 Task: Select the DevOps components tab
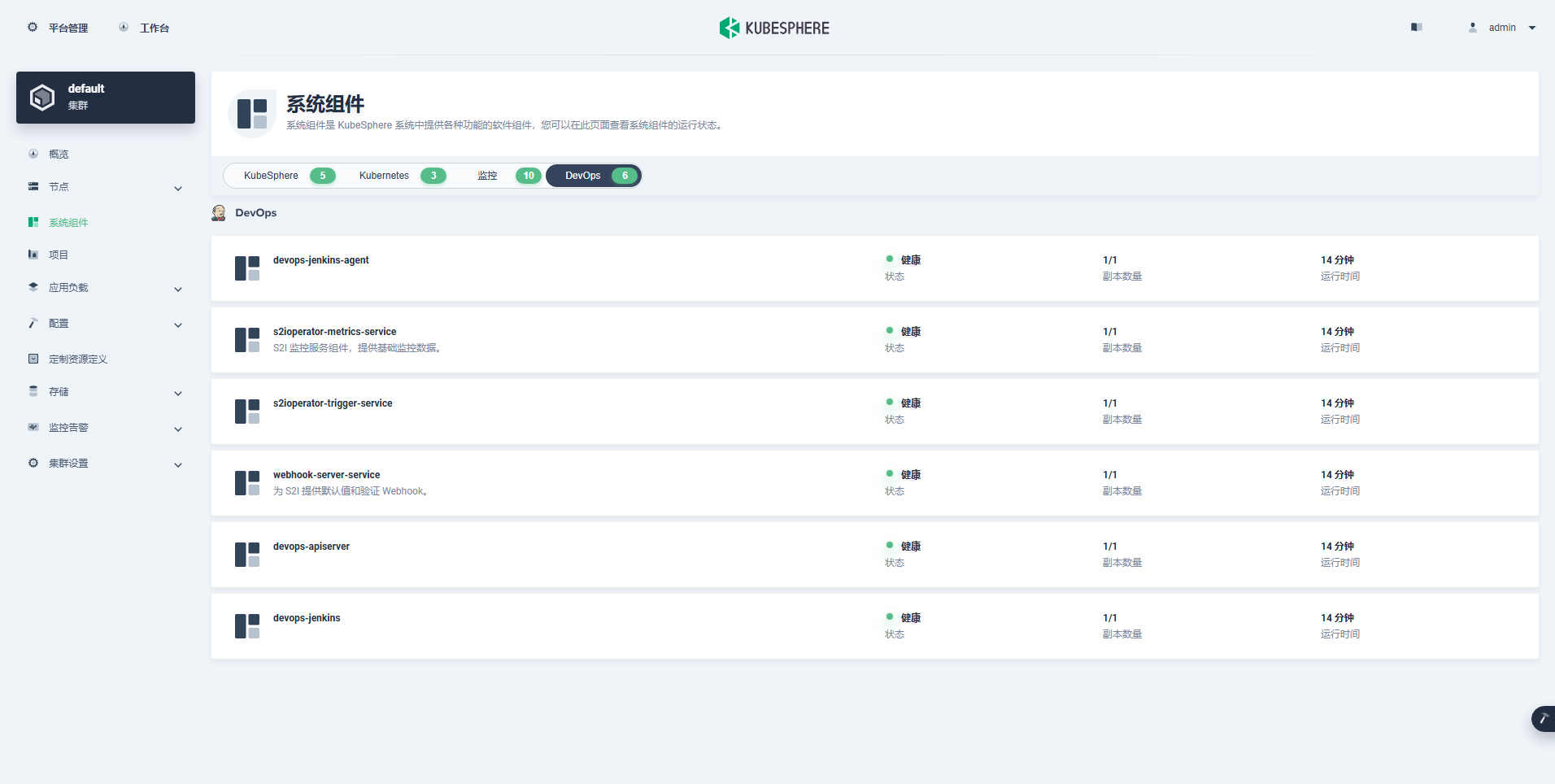tap(594, 176)
